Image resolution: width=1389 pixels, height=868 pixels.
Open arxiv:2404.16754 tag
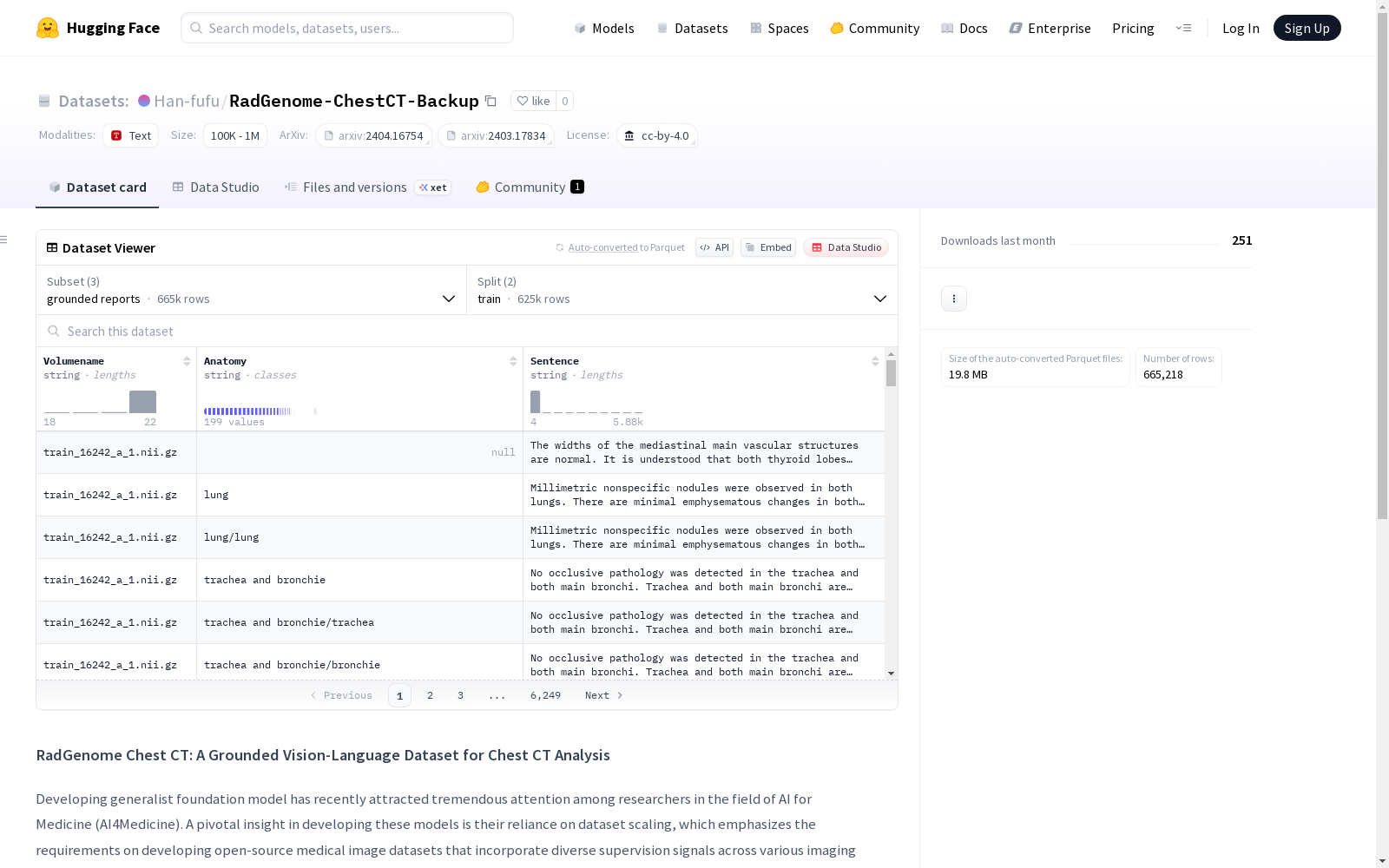373,136
